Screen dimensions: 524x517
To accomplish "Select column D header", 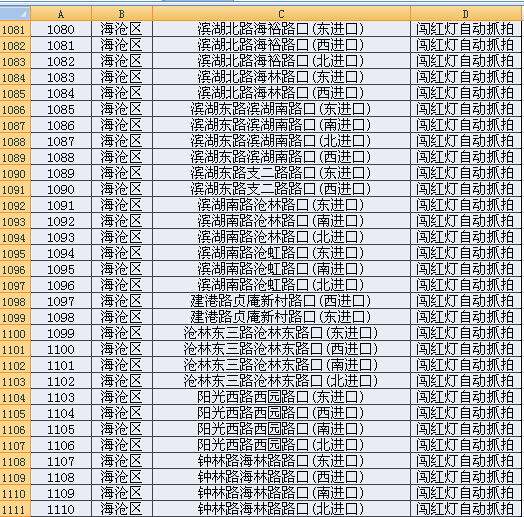I will click(466, 14).
